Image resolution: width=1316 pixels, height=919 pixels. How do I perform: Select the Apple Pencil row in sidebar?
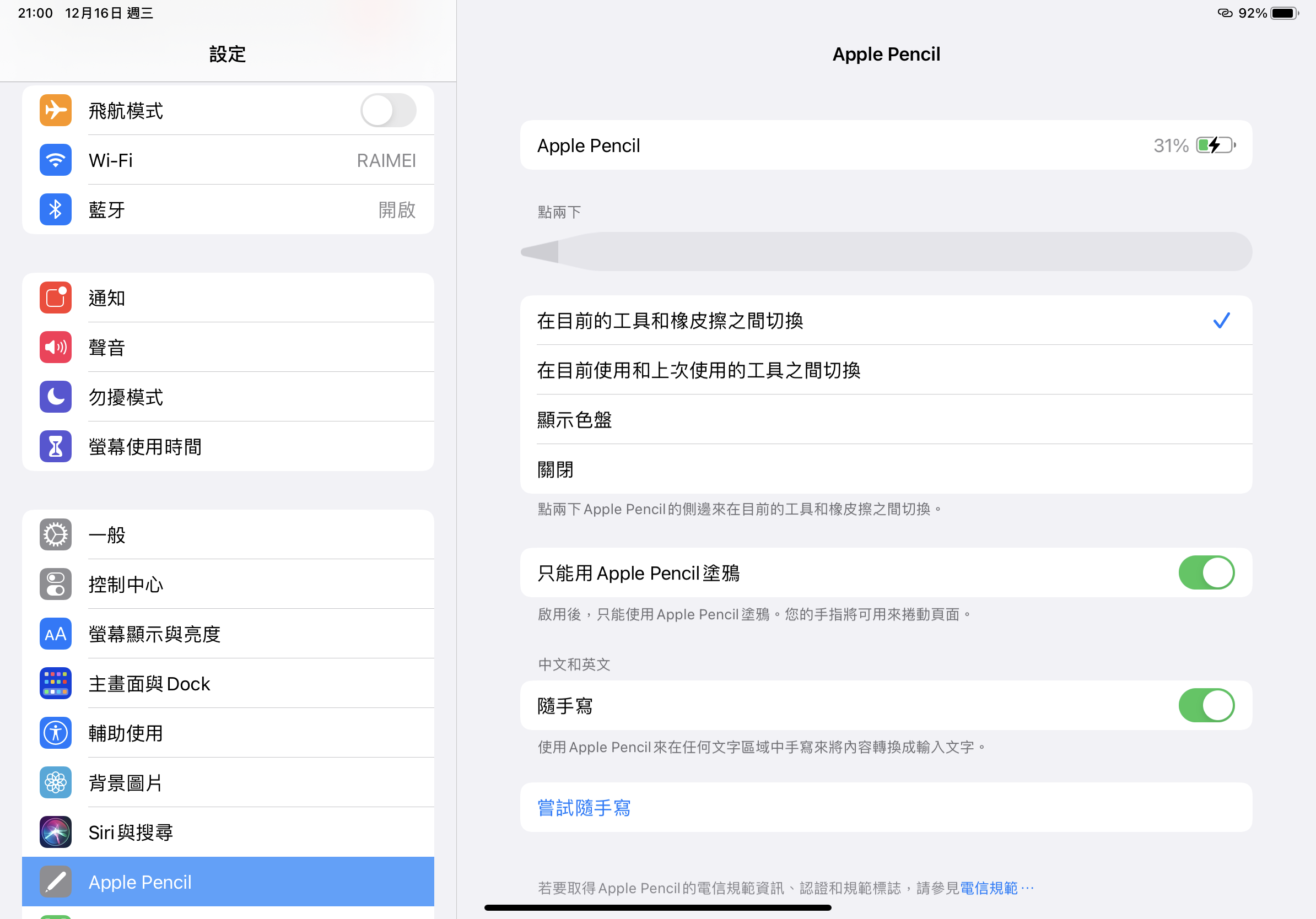228,882
